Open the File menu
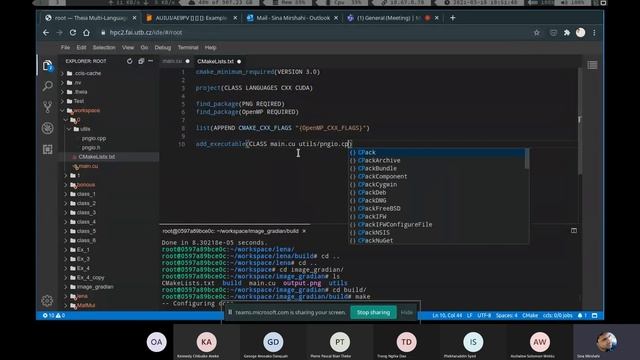Screen dimensions: 640x360 pyautogui.click(x=65, y=47)
